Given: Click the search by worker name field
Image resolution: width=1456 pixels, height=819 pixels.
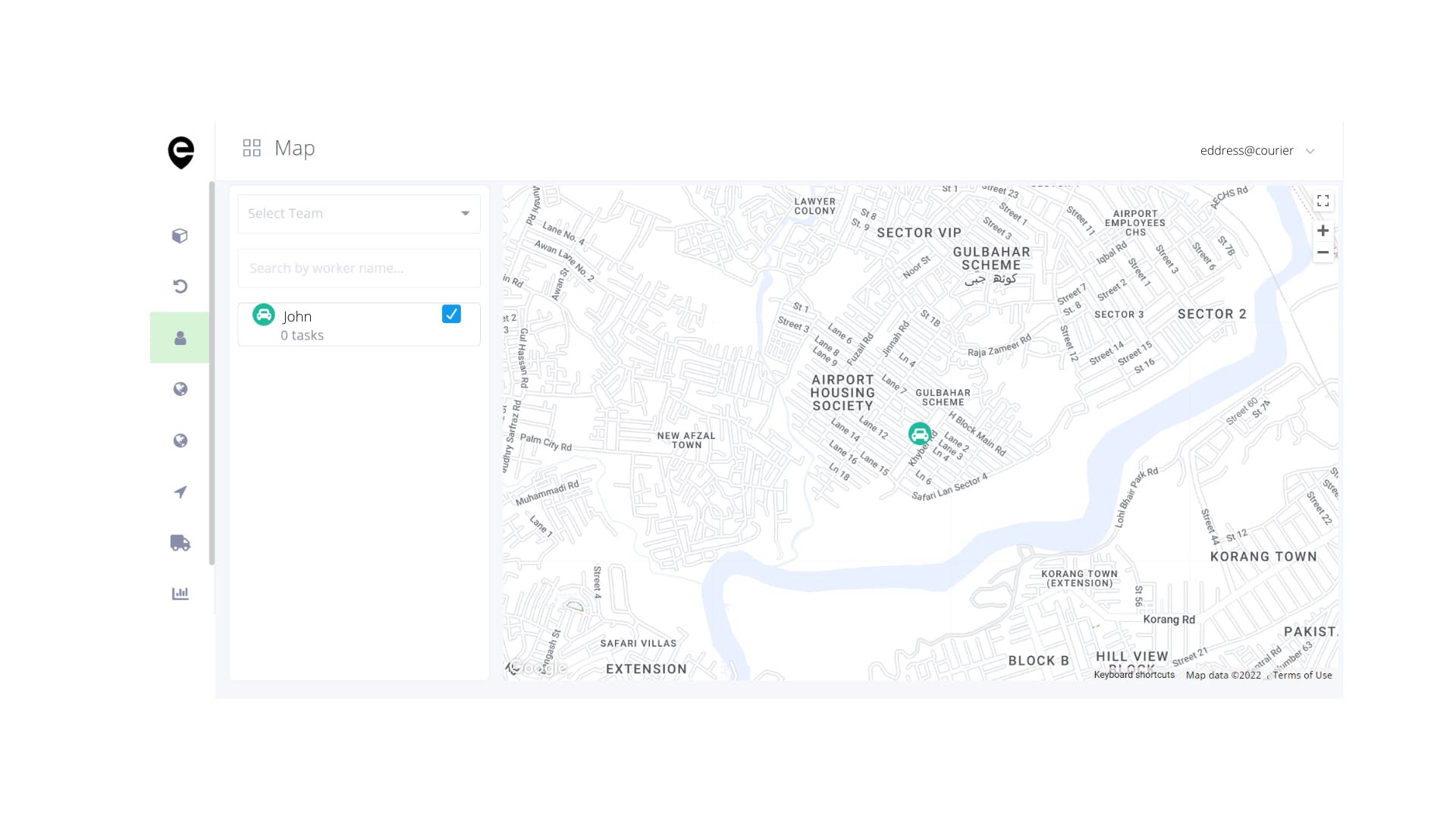Looking at the screenshot, I should pos(359,268).
